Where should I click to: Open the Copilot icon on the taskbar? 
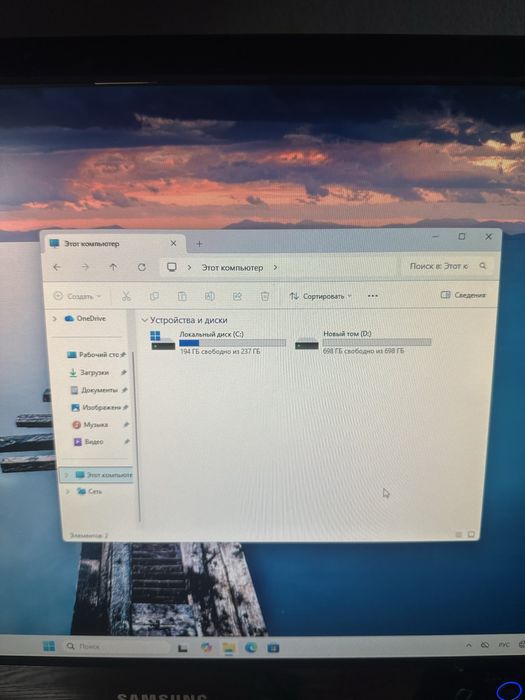pyautogui.click(x=206, y=647)
